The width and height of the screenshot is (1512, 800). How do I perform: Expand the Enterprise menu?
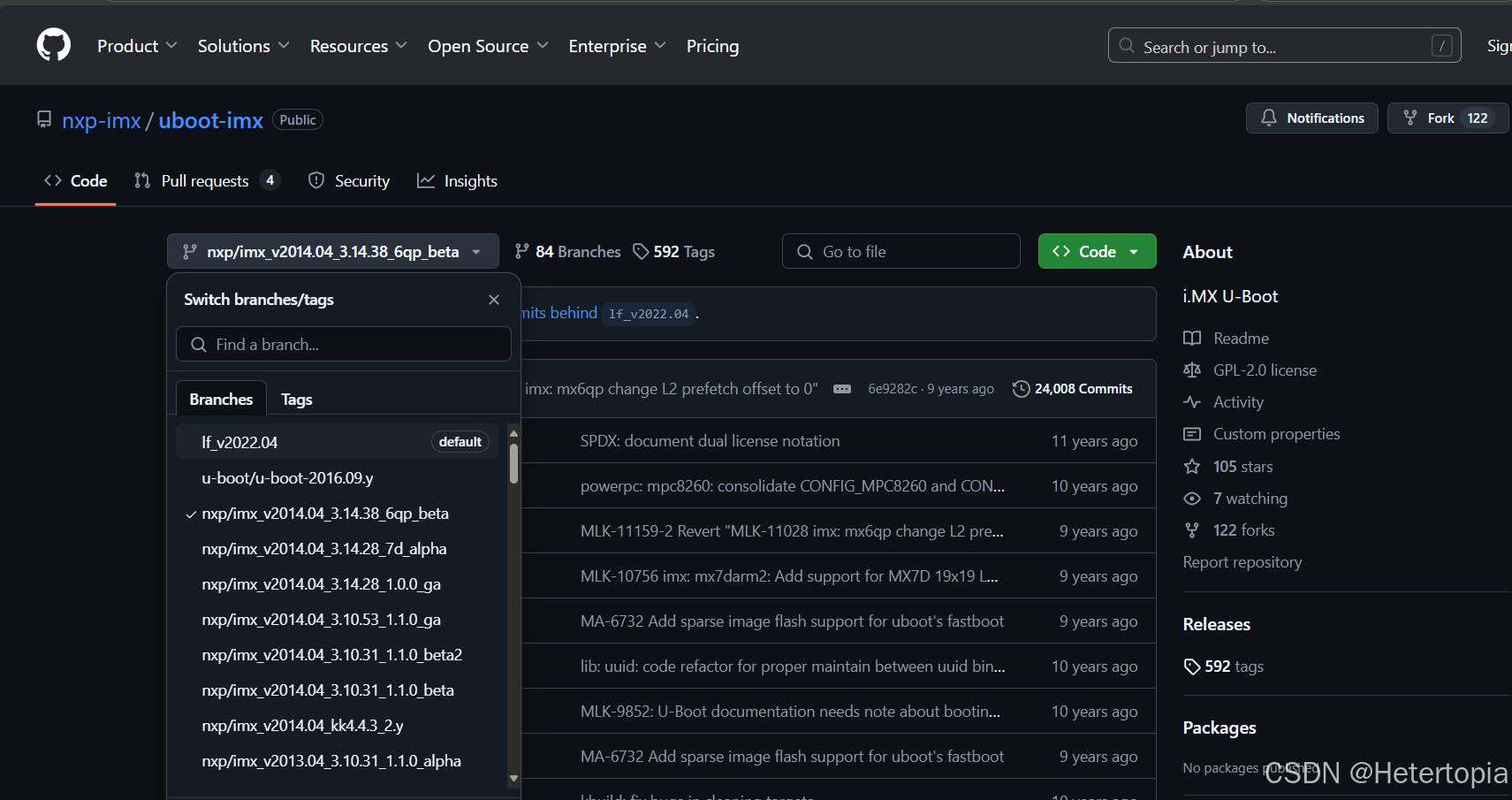click(x=617, y=46)
